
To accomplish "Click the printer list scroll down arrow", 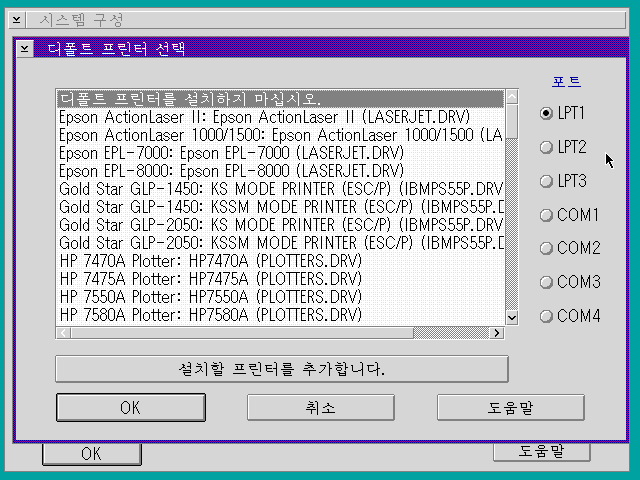I will click(512, 317).
